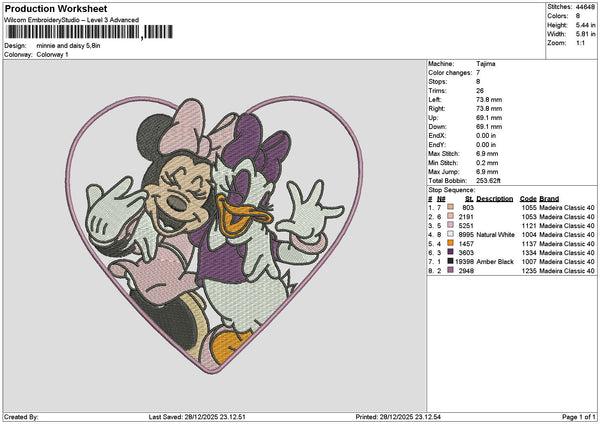The image size is (600, 424).
Task: Click thread code 1137 in stop row 5
Action: pyautogui.click(x=529, y=243)
